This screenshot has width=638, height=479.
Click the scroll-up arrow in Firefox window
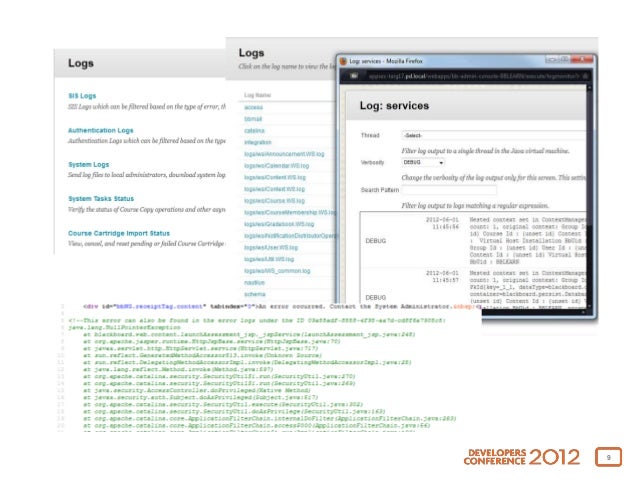[x=589, y=87]
